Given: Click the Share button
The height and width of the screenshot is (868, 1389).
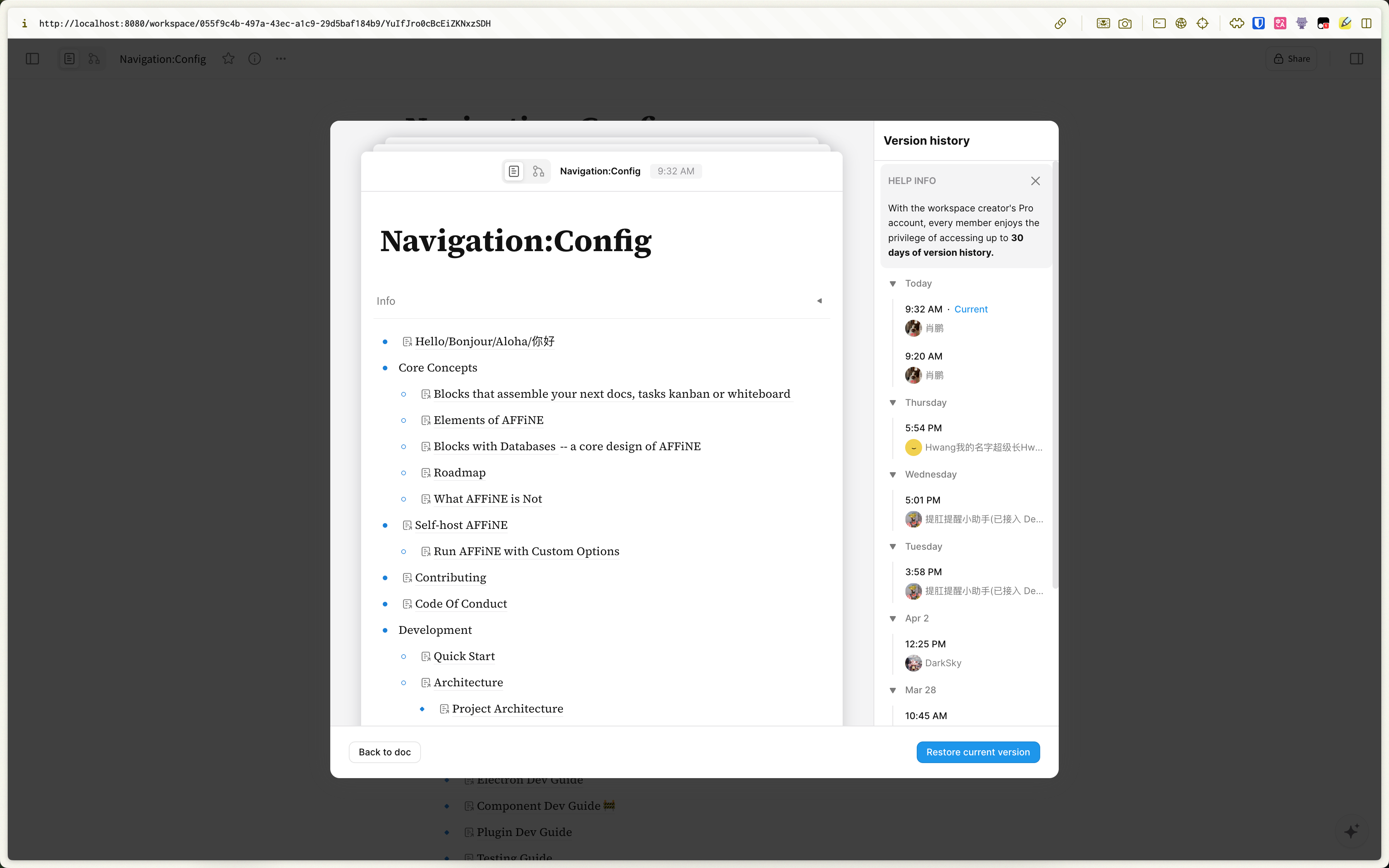Looking at the screenshot, I should pyautogui.click(x=1291, y=59).
